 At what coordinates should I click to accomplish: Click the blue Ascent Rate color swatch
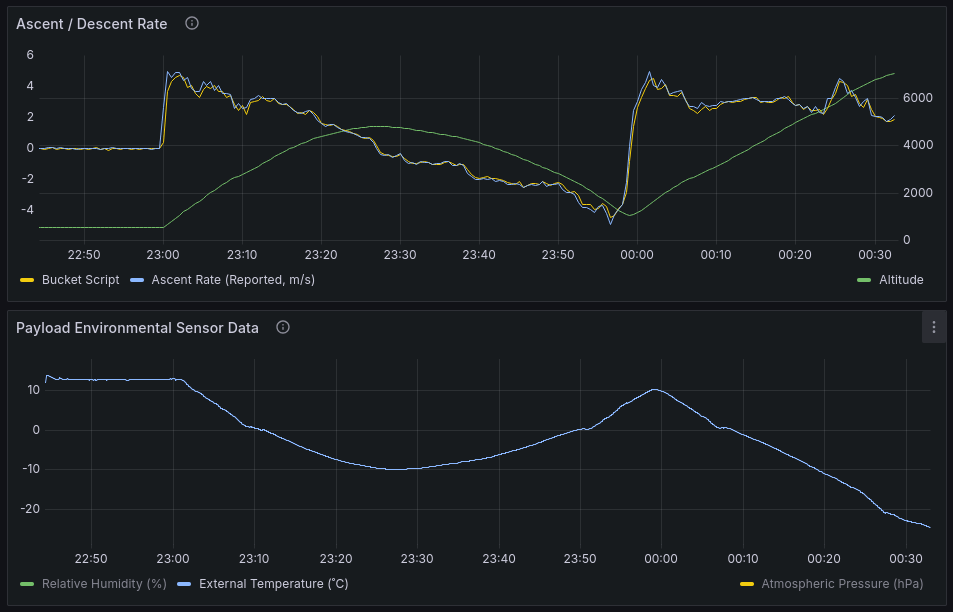click(x=137, y=280)
